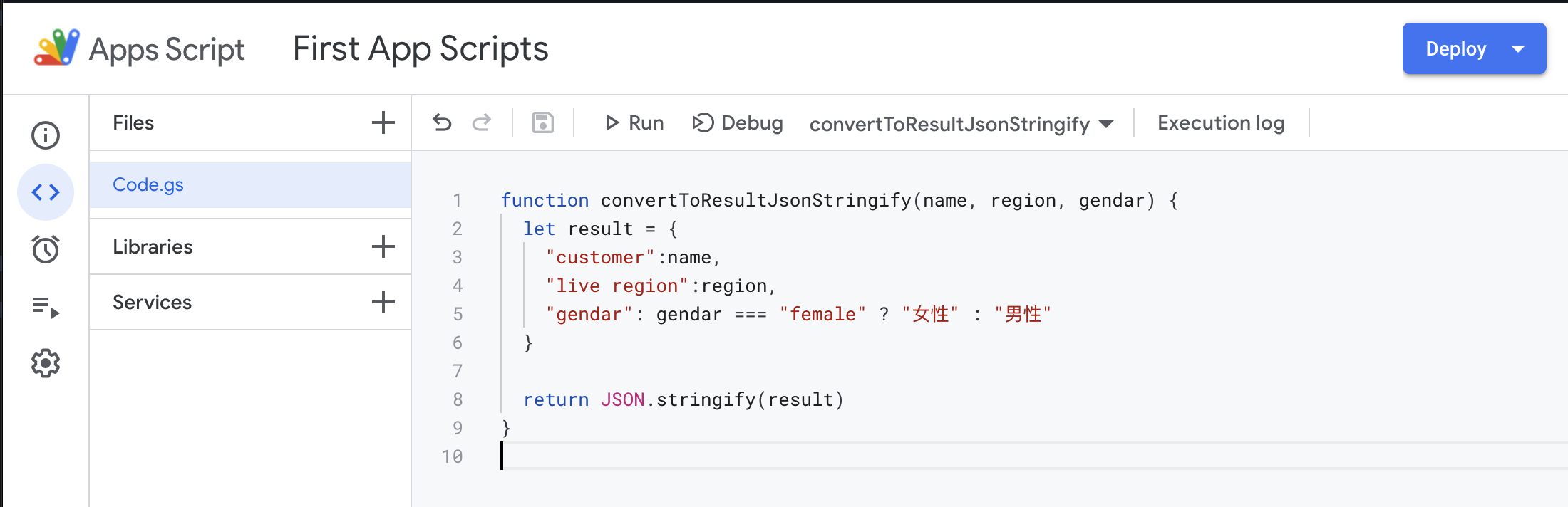This screenshot has width=1568, height=507.
Task: Run the selected function
Action: pos(634,123)
